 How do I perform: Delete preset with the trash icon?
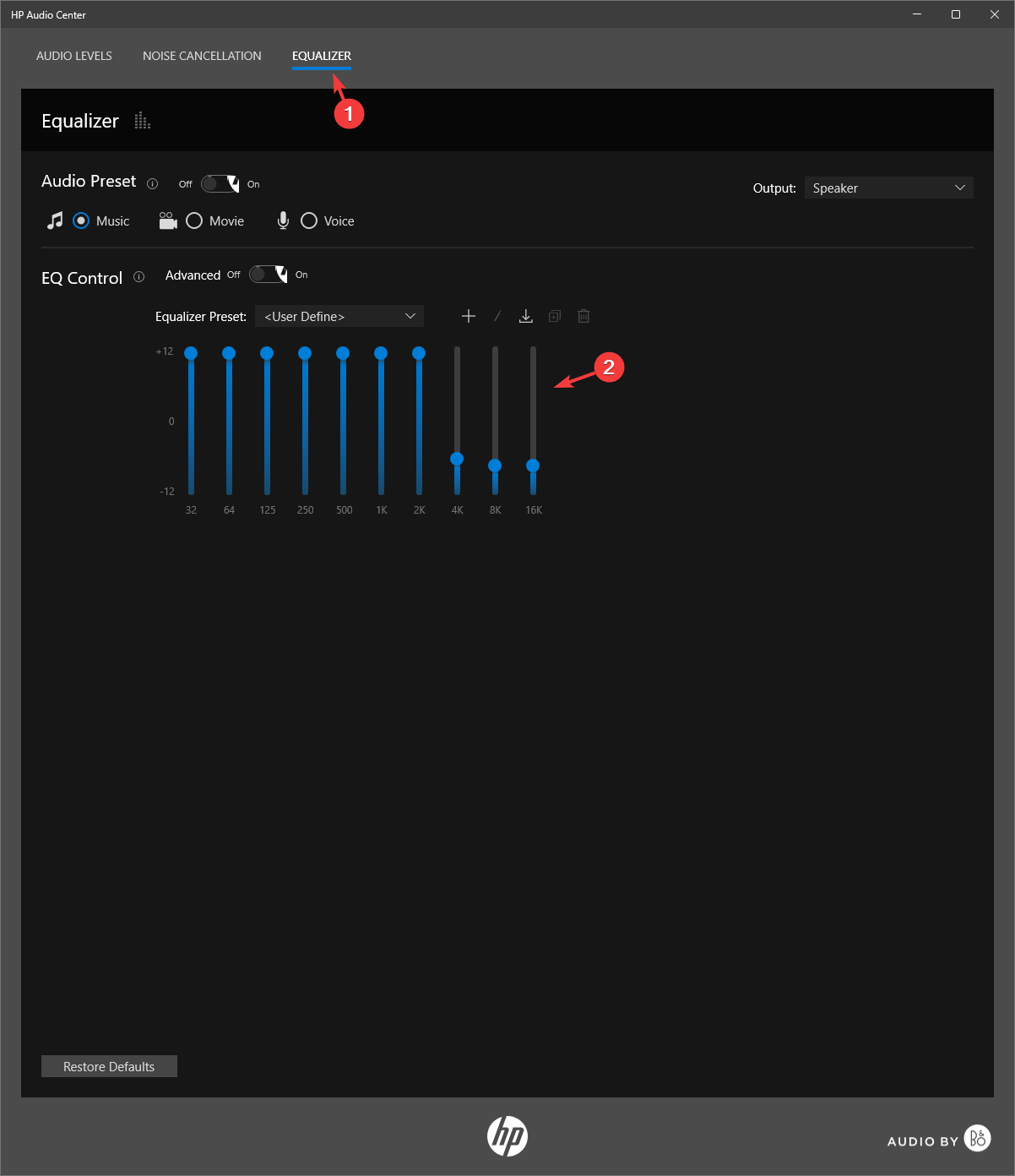[583, 316]
